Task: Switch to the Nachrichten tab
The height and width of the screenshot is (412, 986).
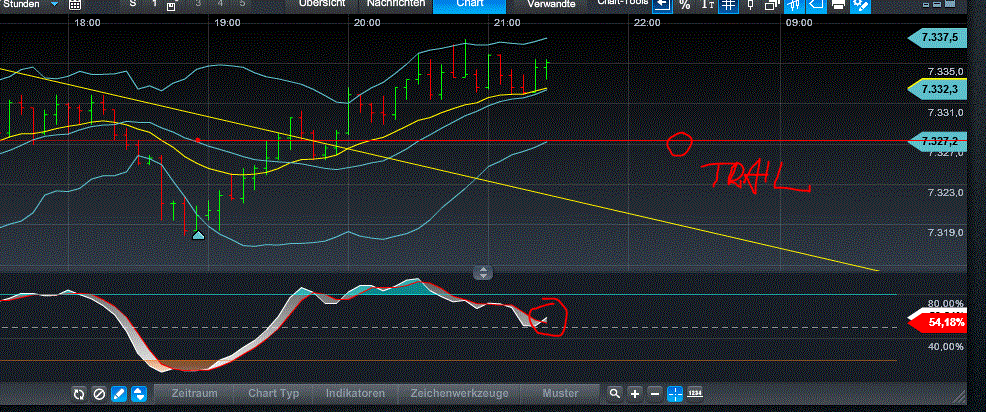Action: (396, 4)
